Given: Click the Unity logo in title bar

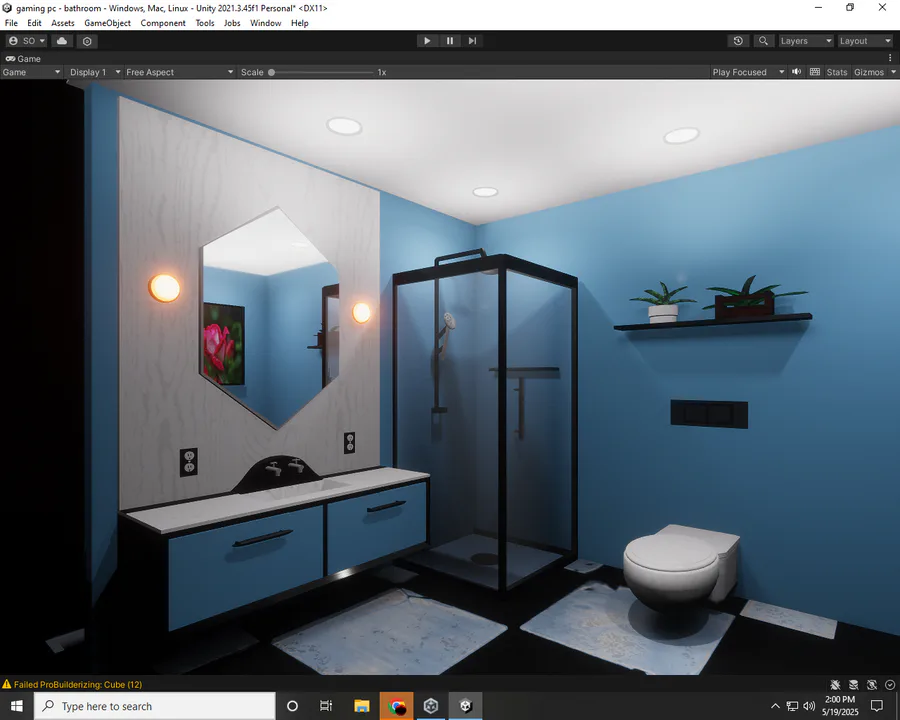Looking at the screenshot, I should click(x=7, y=8).
